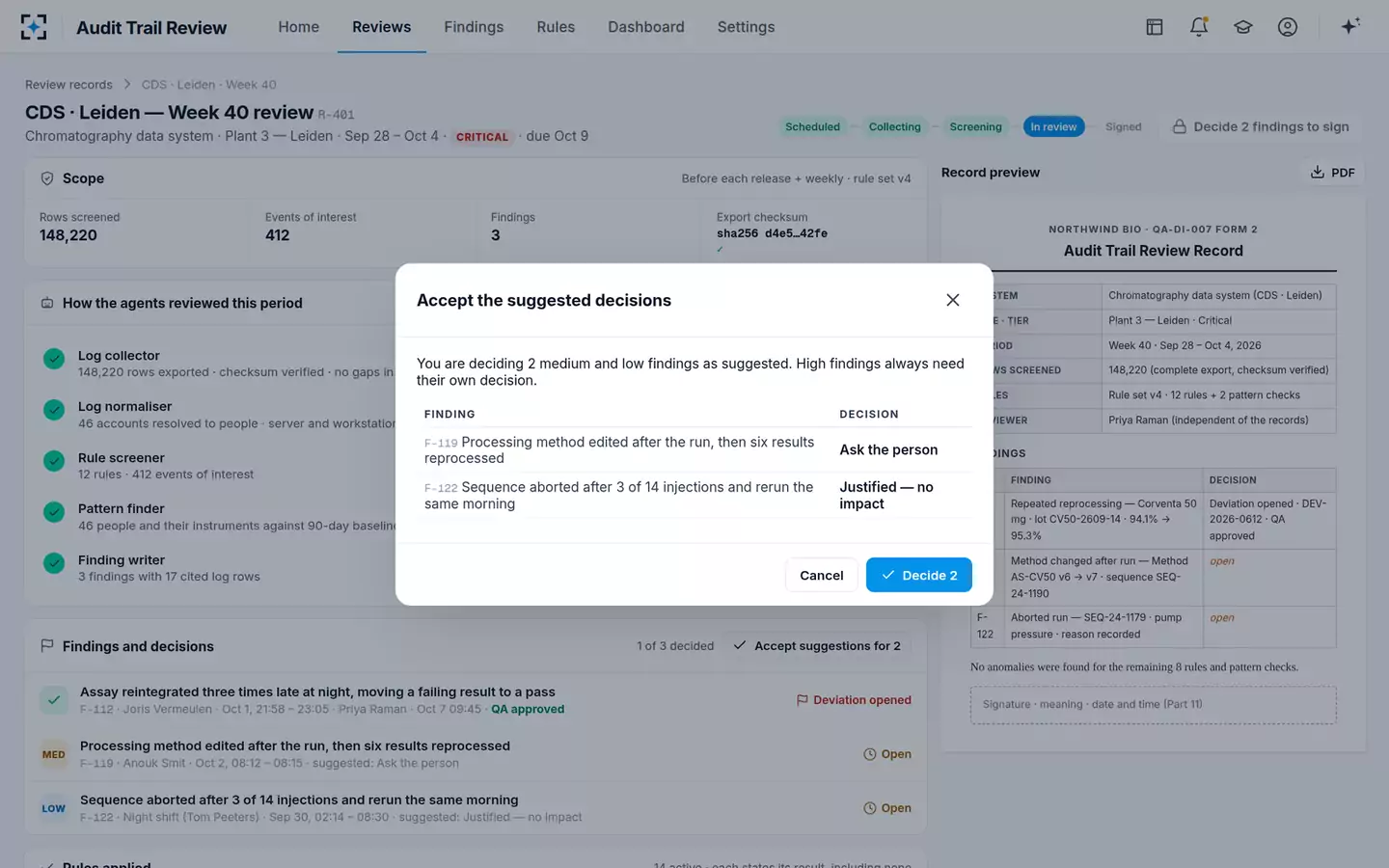Click the F-122 finding text in dialog
Screen dimensions: 1389x868
click(619, 496)
